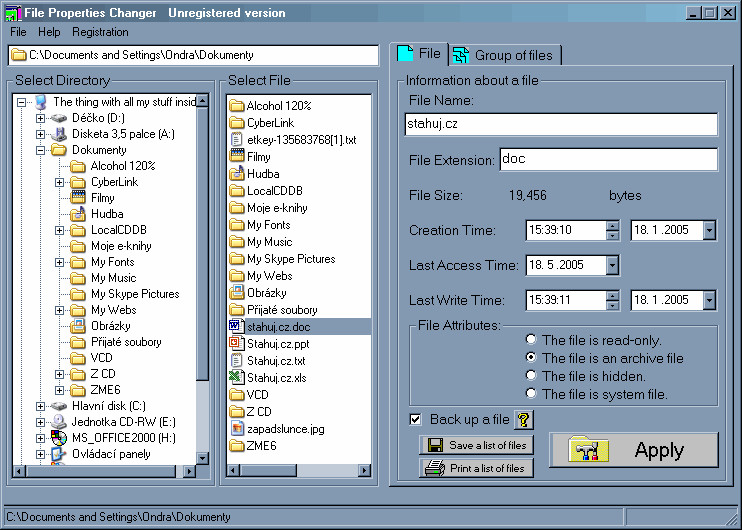Select 'The file is system file' option
Image resolution: width=742 pixels, height=530 pixels.
(x=531, y=393)
